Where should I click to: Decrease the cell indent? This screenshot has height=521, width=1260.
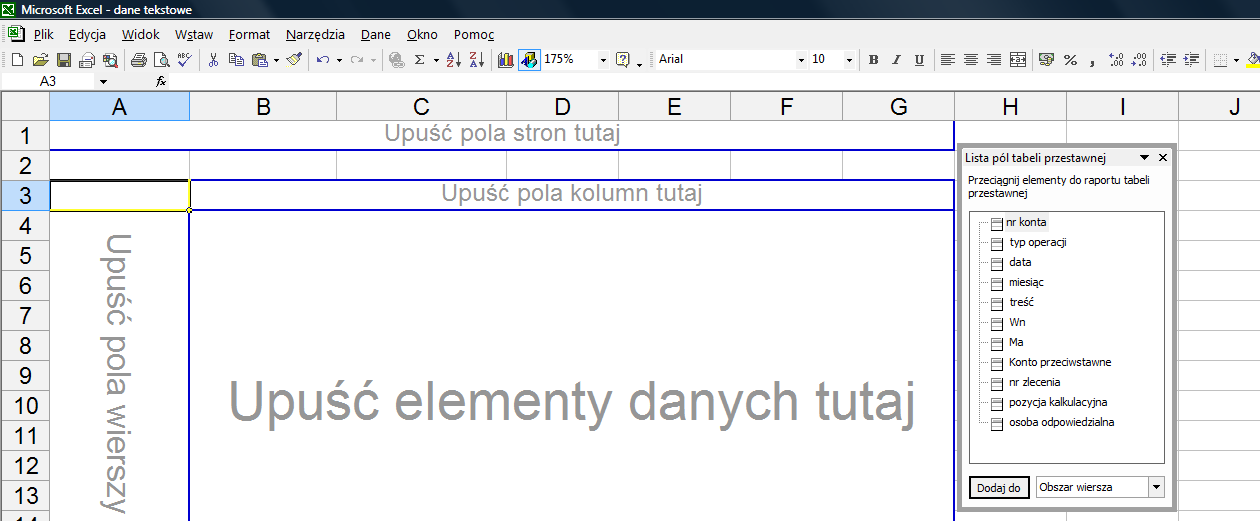click(x=1167, y=60)
